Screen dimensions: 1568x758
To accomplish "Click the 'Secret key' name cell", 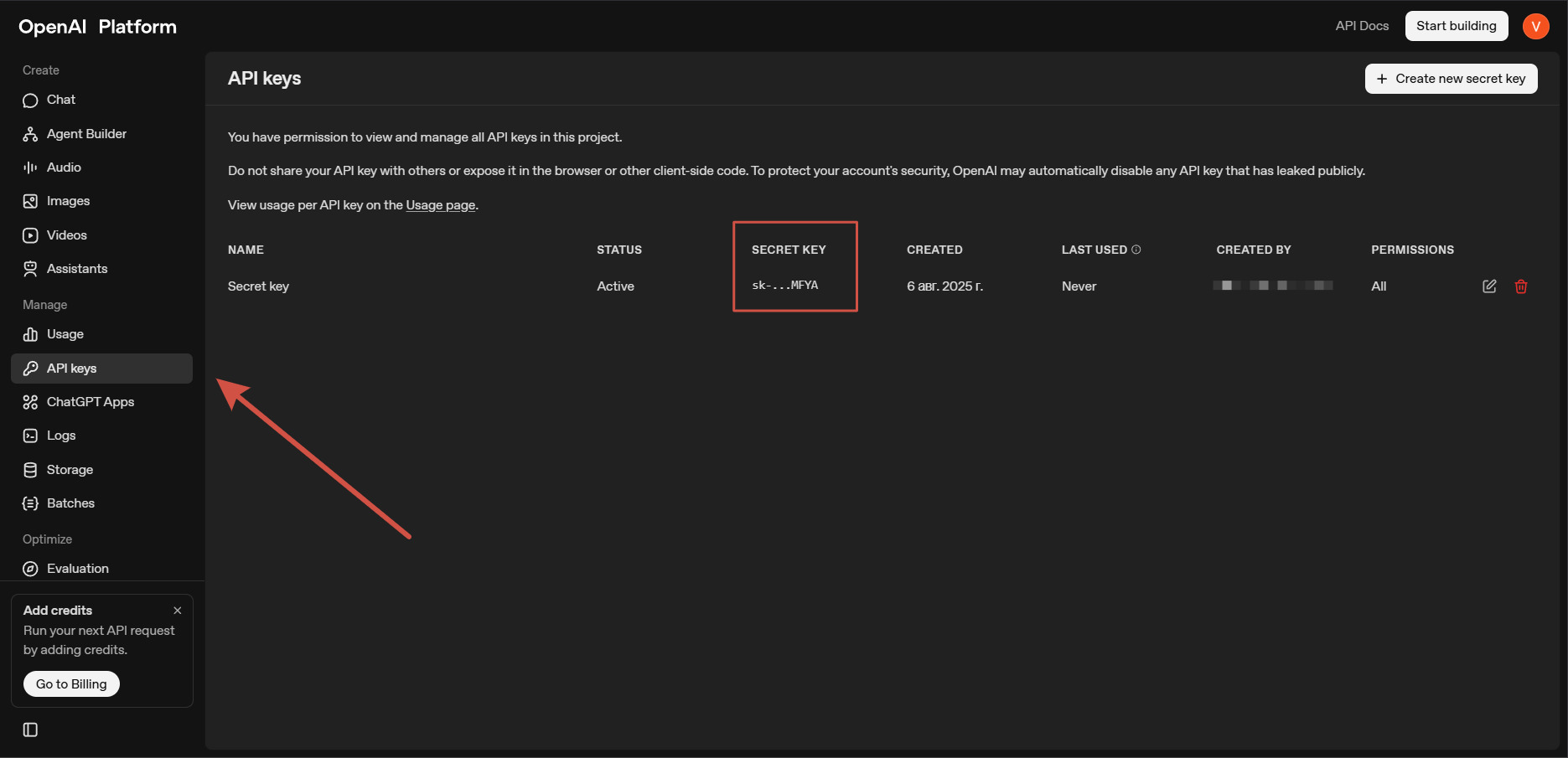I will (258, 286).
